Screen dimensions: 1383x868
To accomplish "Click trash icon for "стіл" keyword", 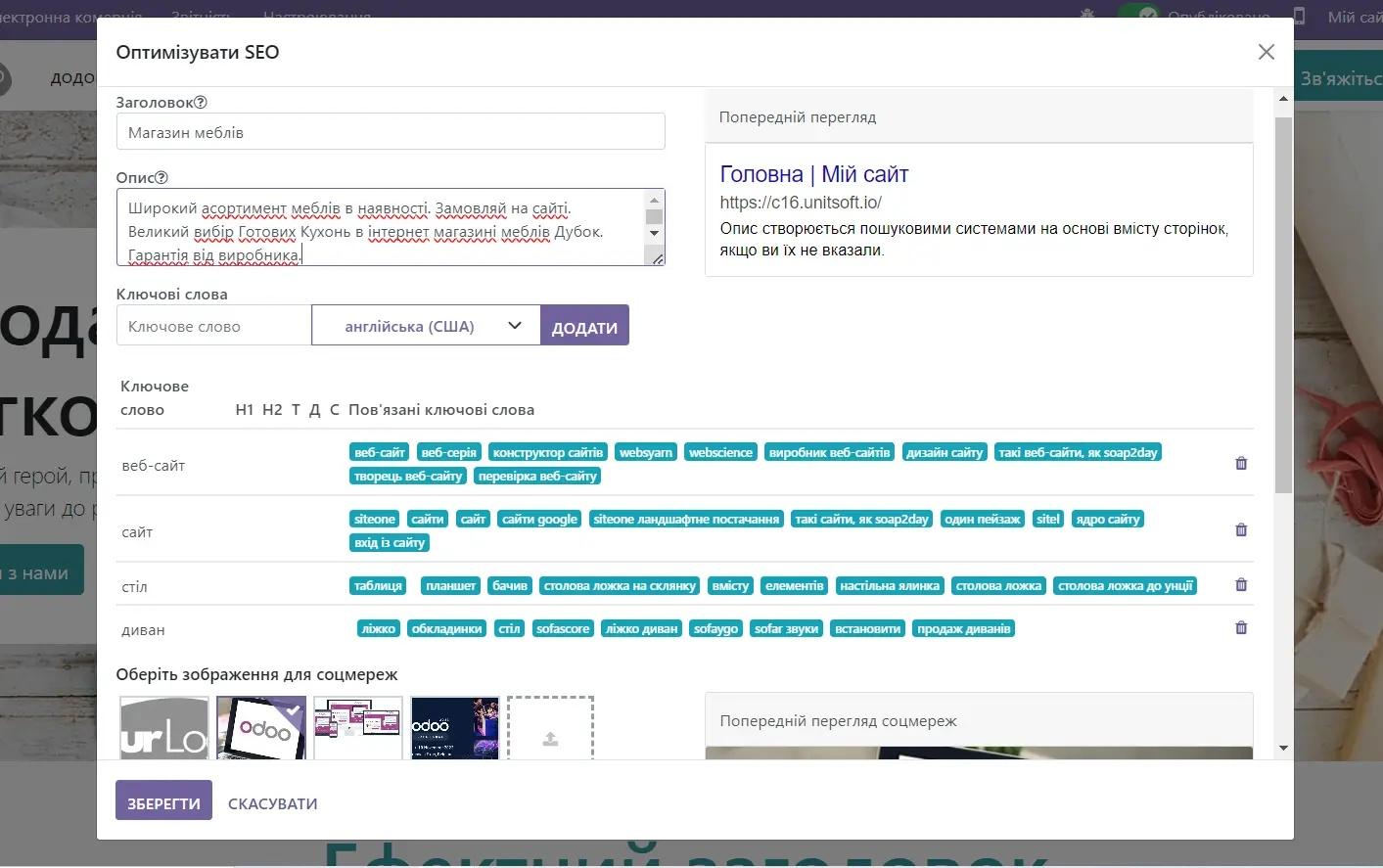I will click(x=1241, y=585).
